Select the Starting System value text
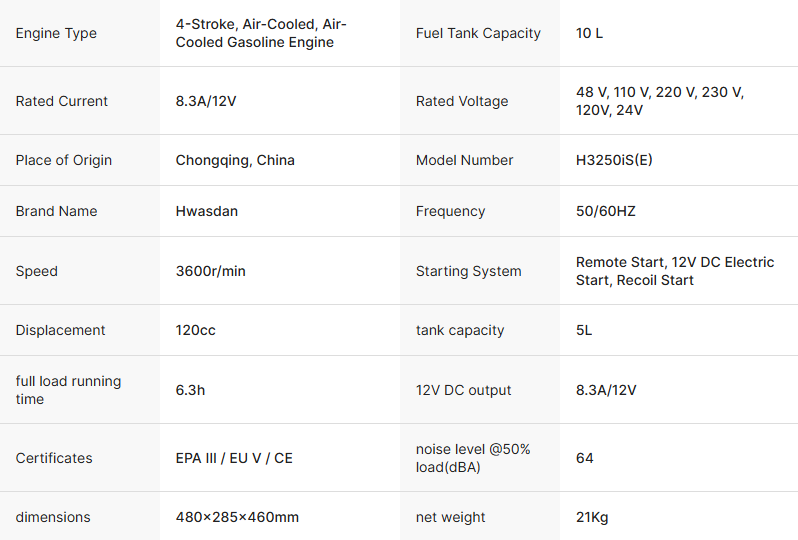The height and width of the screenshot is (540, 798). click(674, 271)
